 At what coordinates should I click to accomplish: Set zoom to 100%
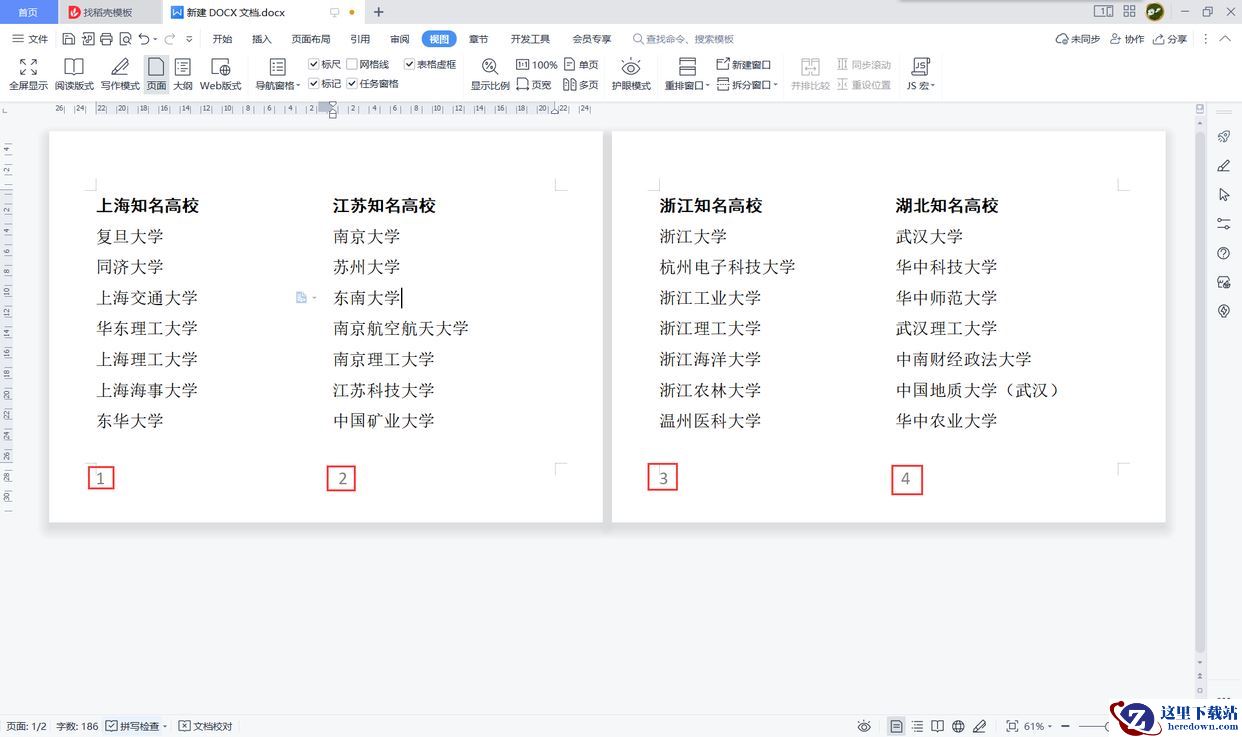537,65
